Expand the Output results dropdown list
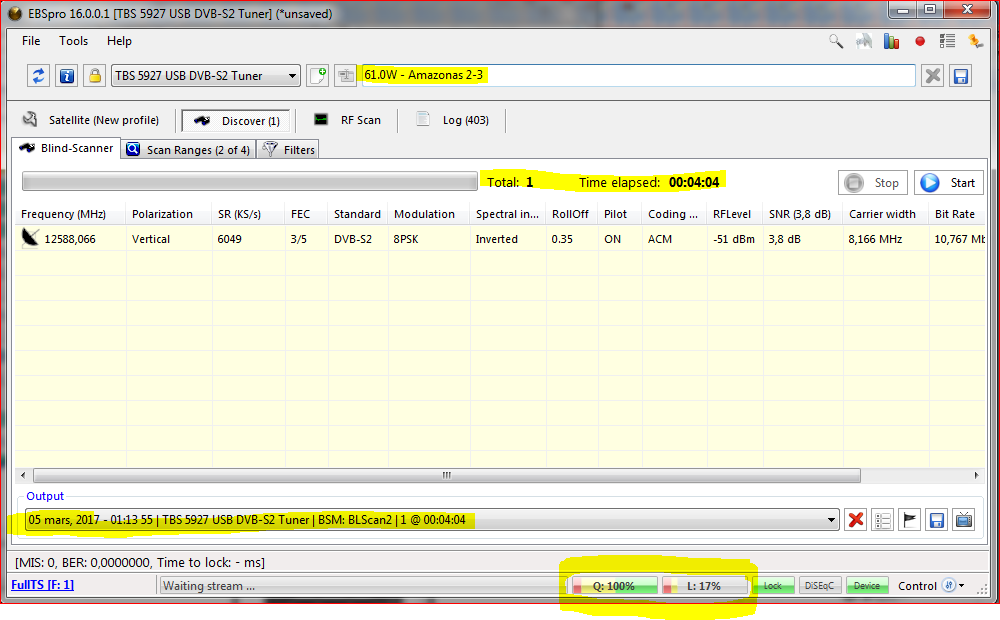Image resolution: width=1000 pixels, height=620 pixels. (832, 519)
